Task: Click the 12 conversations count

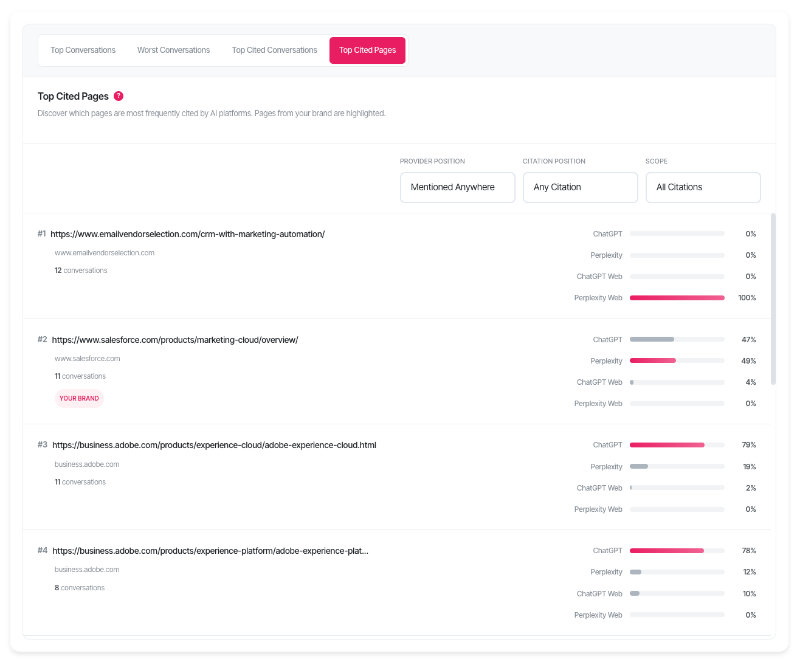Action: [81, 270]
